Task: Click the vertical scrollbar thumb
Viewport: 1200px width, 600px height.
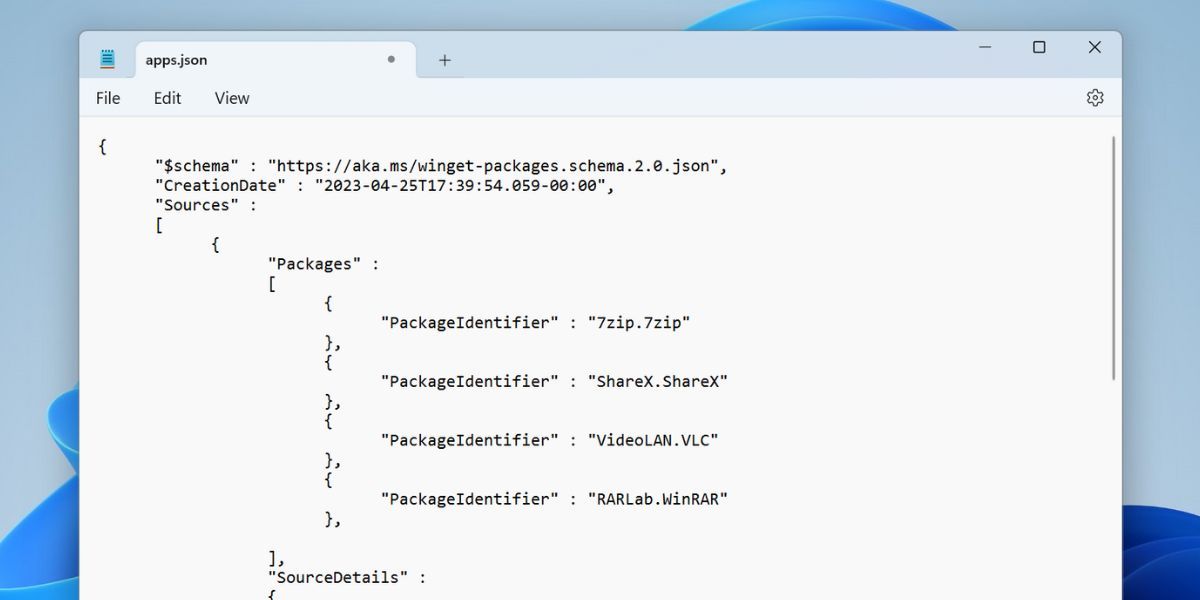Action: [1113, 258]
